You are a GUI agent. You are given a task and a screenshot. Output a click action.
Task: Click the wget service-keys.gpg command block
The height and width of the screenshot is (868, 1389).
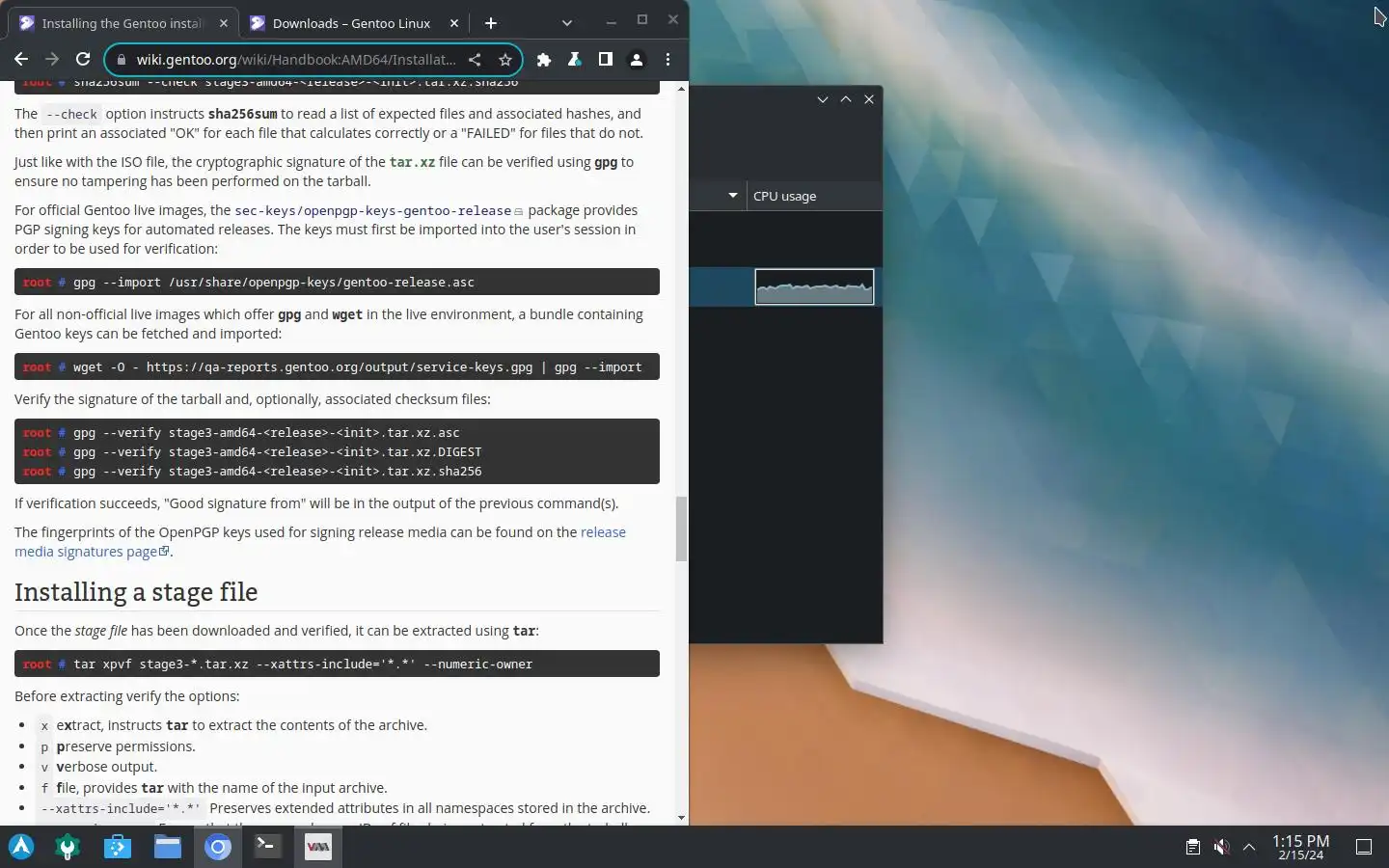pos(337,366)
